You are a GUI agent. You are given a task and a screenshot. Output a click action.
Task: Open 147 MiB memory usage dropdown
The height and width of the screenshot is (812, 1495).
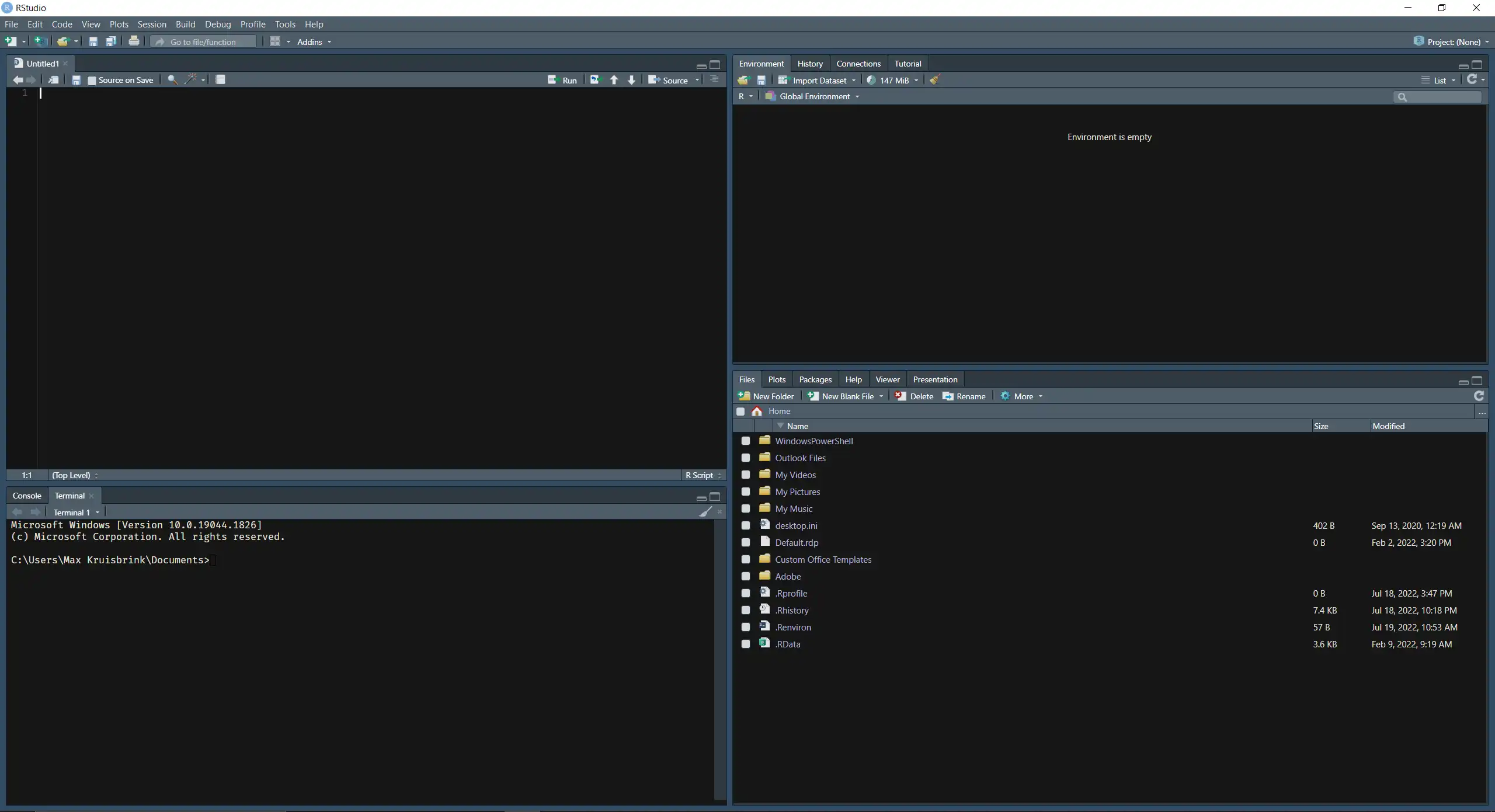tap(893, 81)
